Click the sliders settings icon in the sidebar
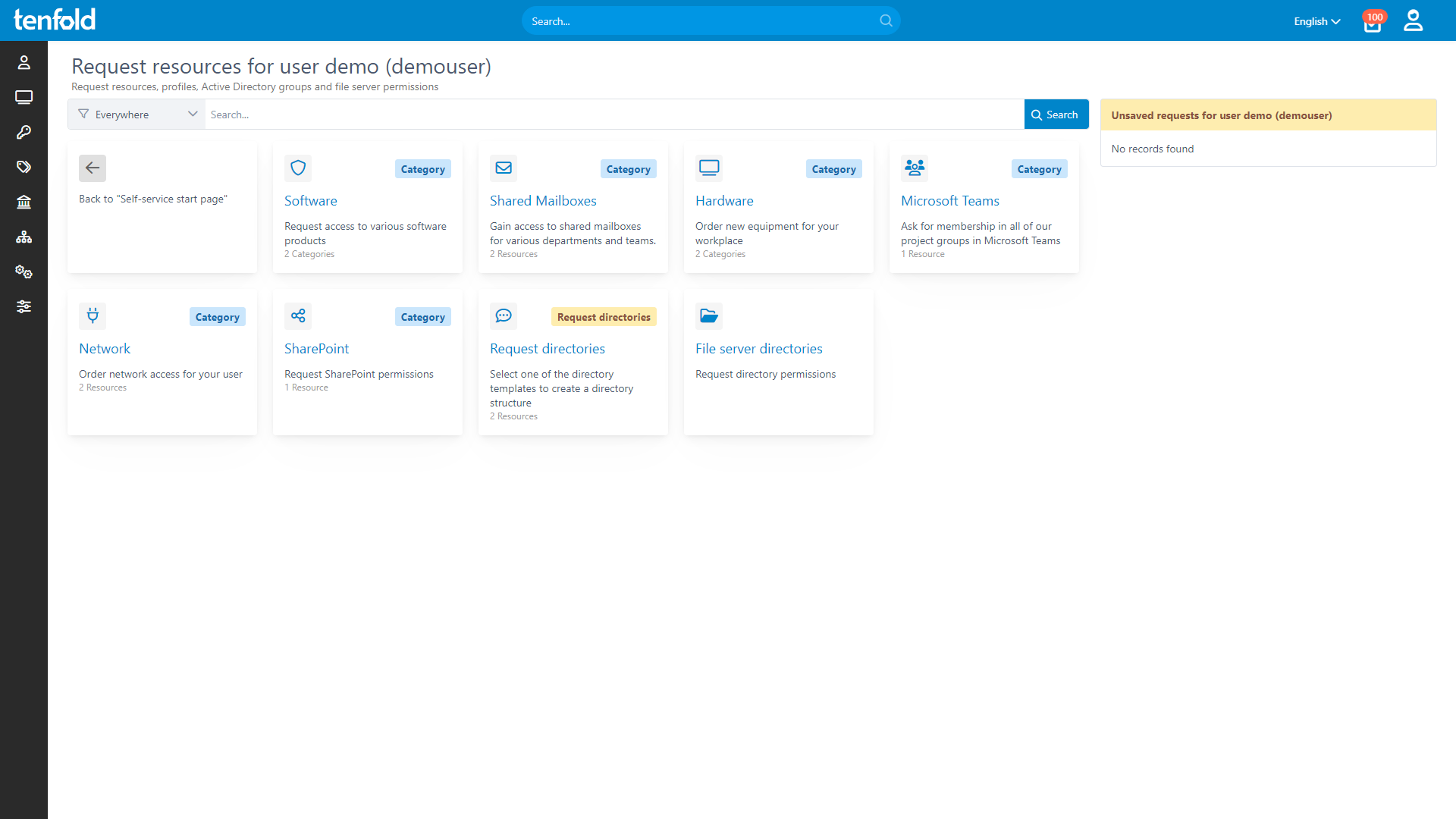Image resolution: width=1456 pixels, height=819 pixels. pos(24,306)
